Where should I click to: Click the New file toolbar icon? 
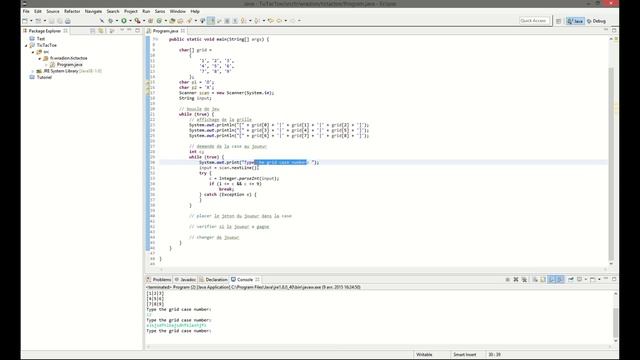click(25, 21)
